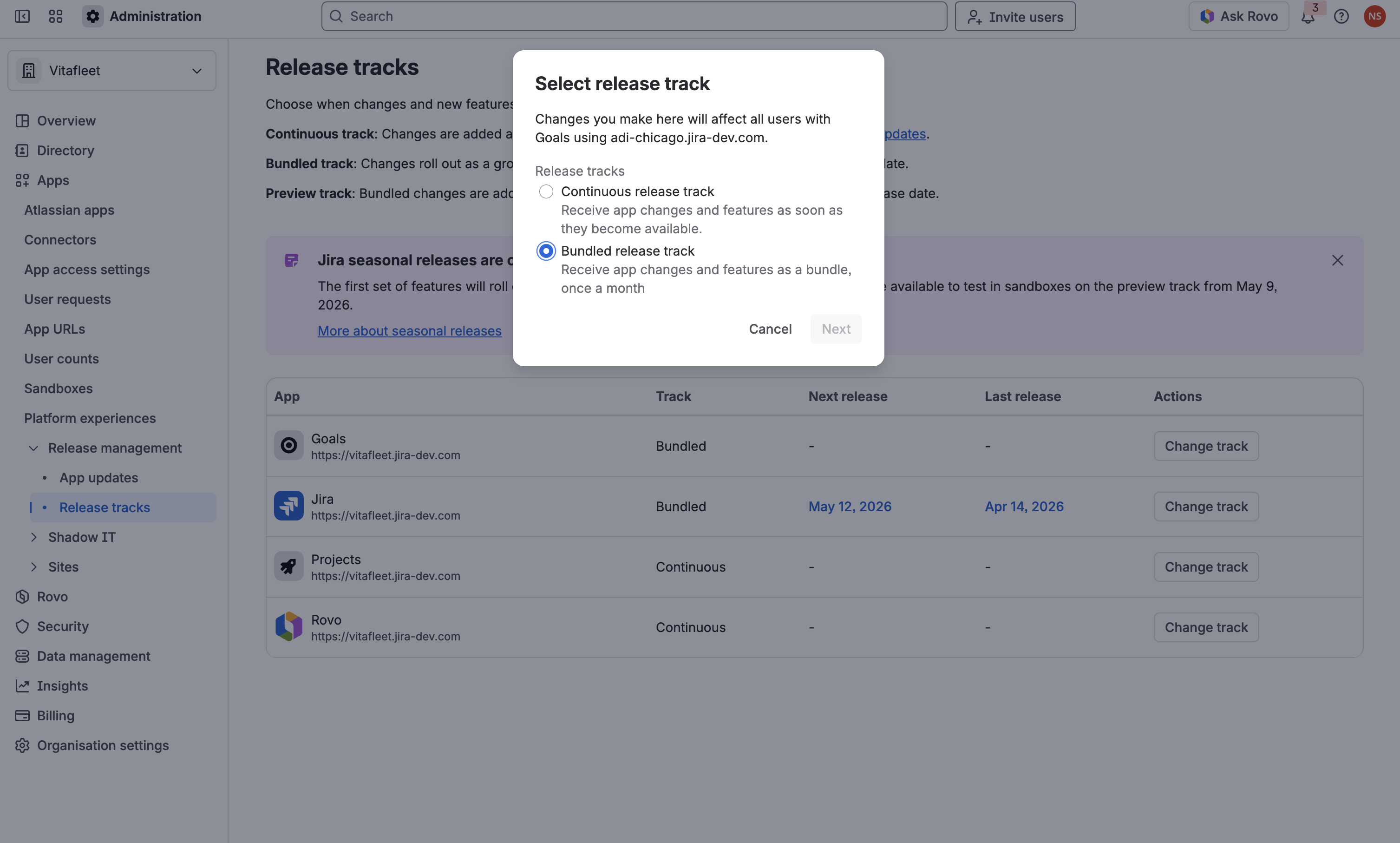Click the Search input field
This screenshot has width=1400, height=843.
(634, 16)
